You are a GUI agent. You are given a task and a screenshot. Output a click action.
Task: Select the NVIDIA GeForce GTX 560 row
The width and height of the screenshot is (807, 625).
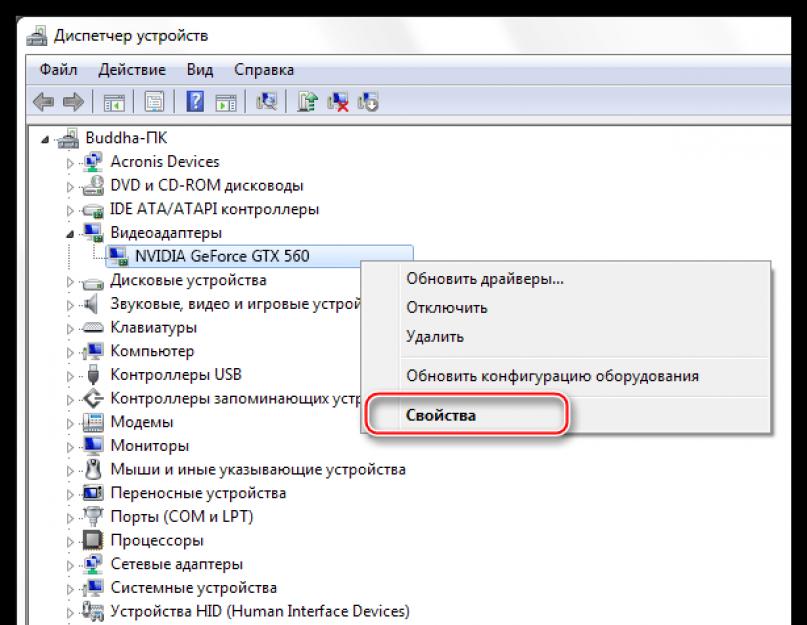pyautogui.click(x=259, y=256)
